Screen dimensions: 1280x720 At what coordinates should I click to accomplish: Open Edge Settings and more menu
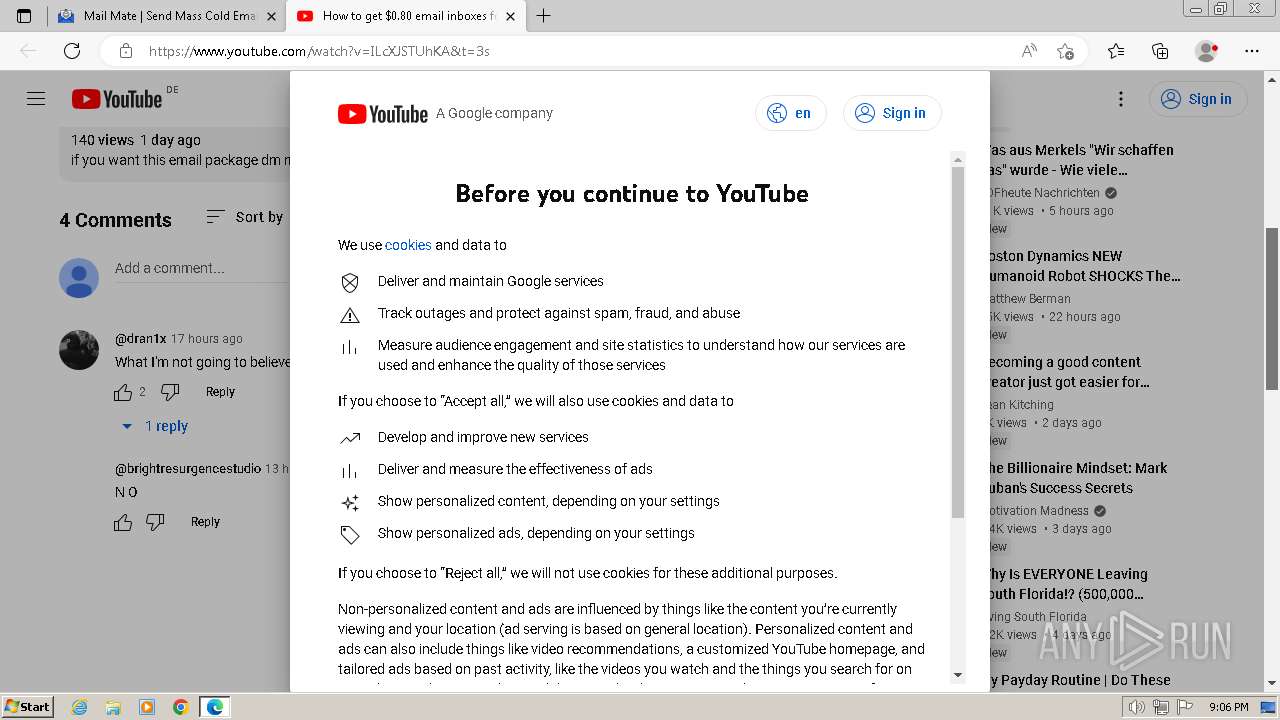pos(1252,51)
